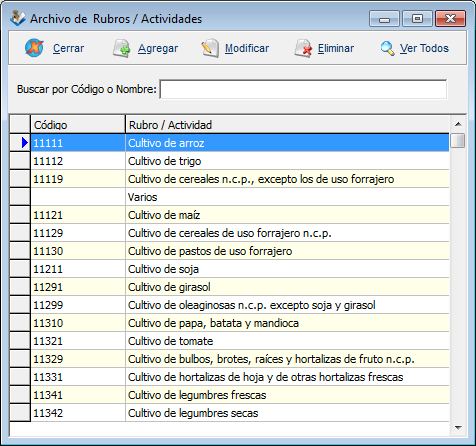Click the Agregar document plus icon
Image resolution: width=476 pixels, height=446 pixels.
tap(121, 48)
